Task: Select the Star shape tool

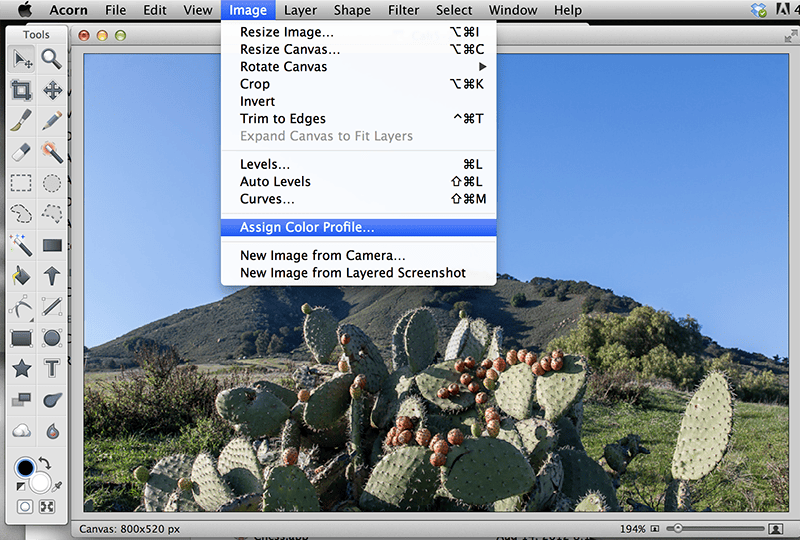Action: [x=22, y=369]
